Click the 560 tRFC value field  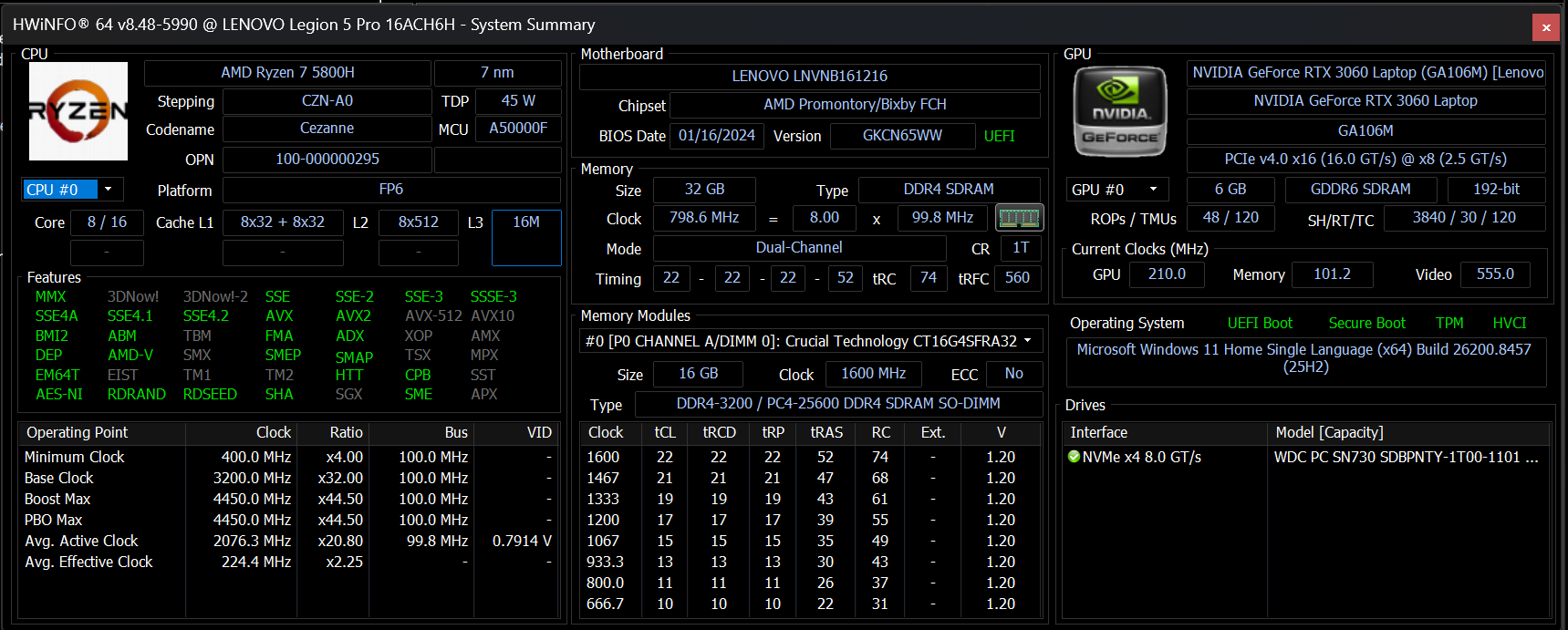1017,278
